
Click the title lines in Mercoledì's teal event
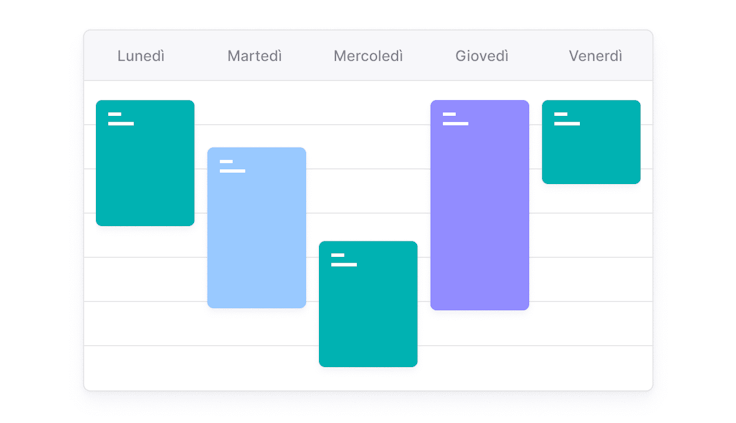coord(343,260)
